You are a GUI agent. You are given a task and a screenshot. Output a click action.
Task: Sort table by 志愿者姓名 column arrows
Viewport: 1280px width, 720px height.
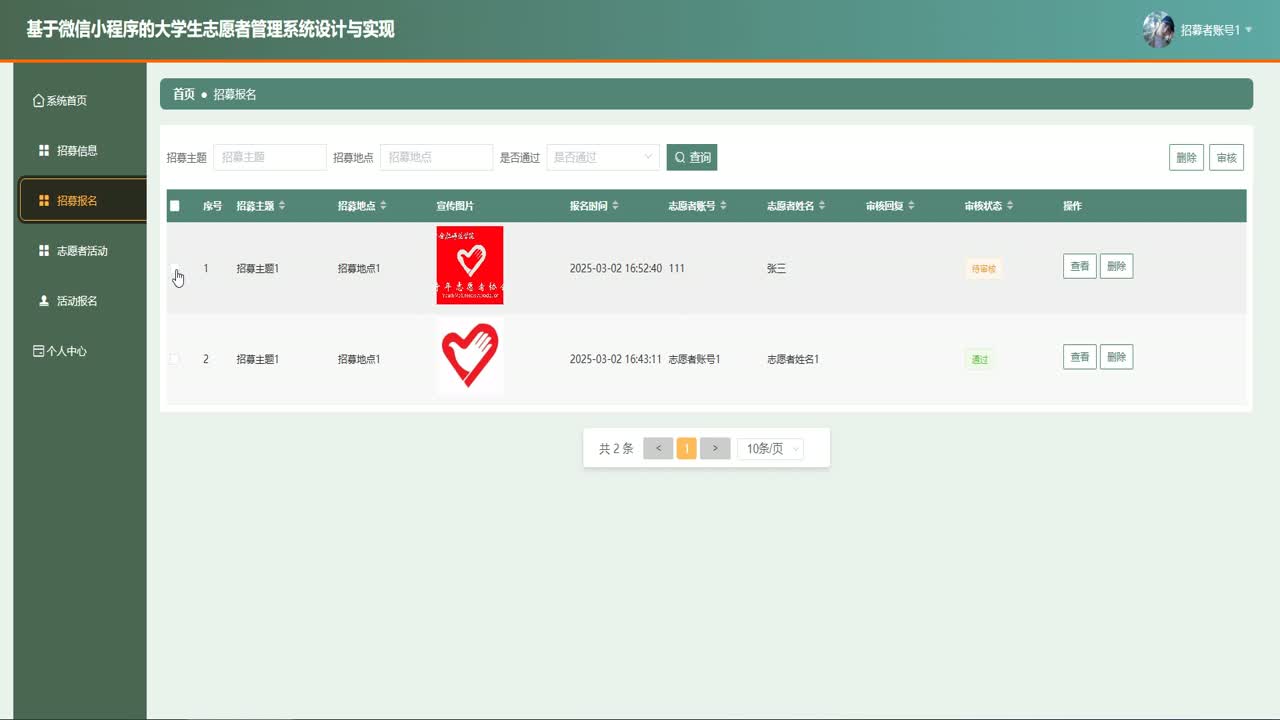tap(822, 206)
